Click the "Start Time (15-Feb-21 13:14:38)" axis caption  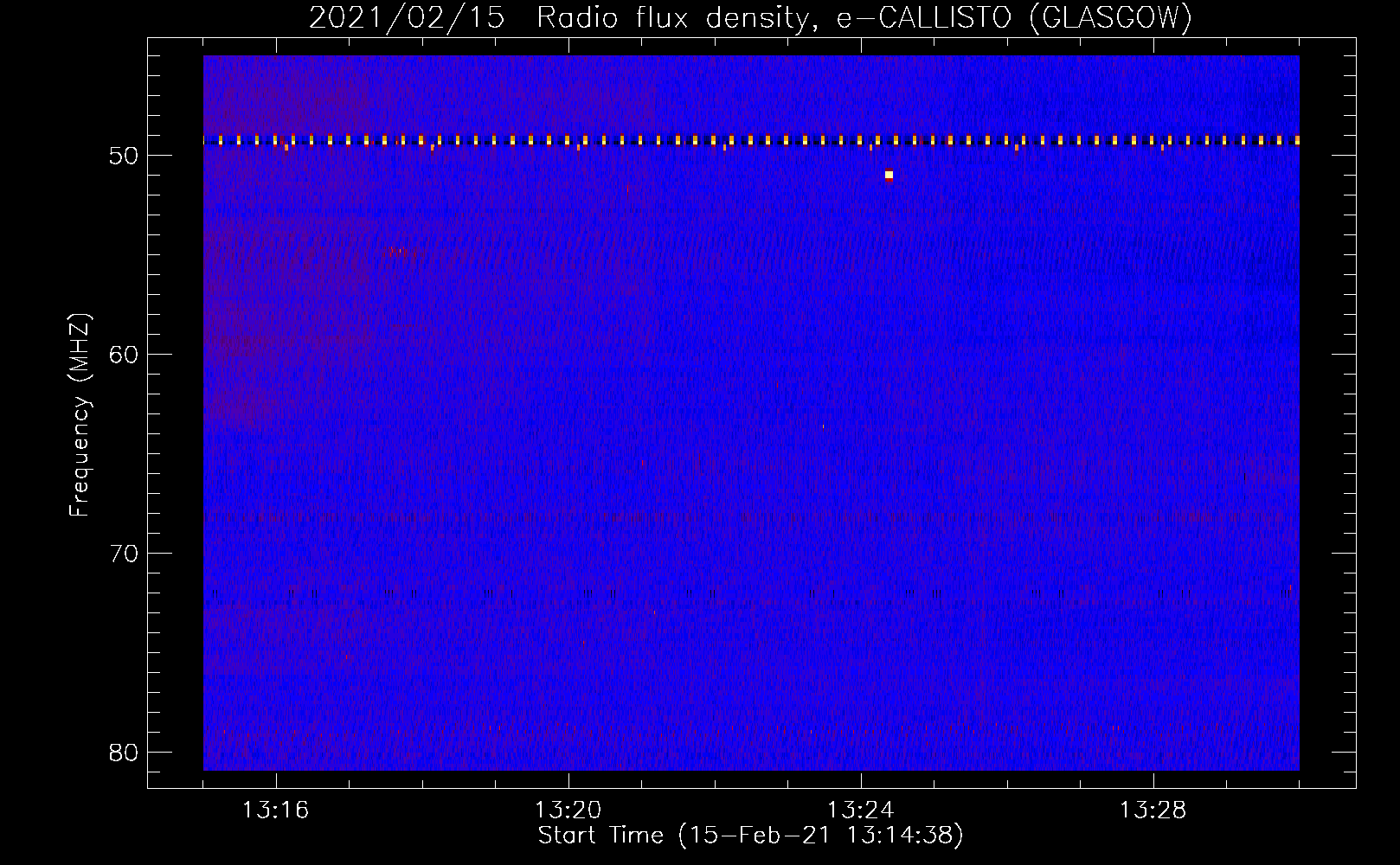pos(750,836)
